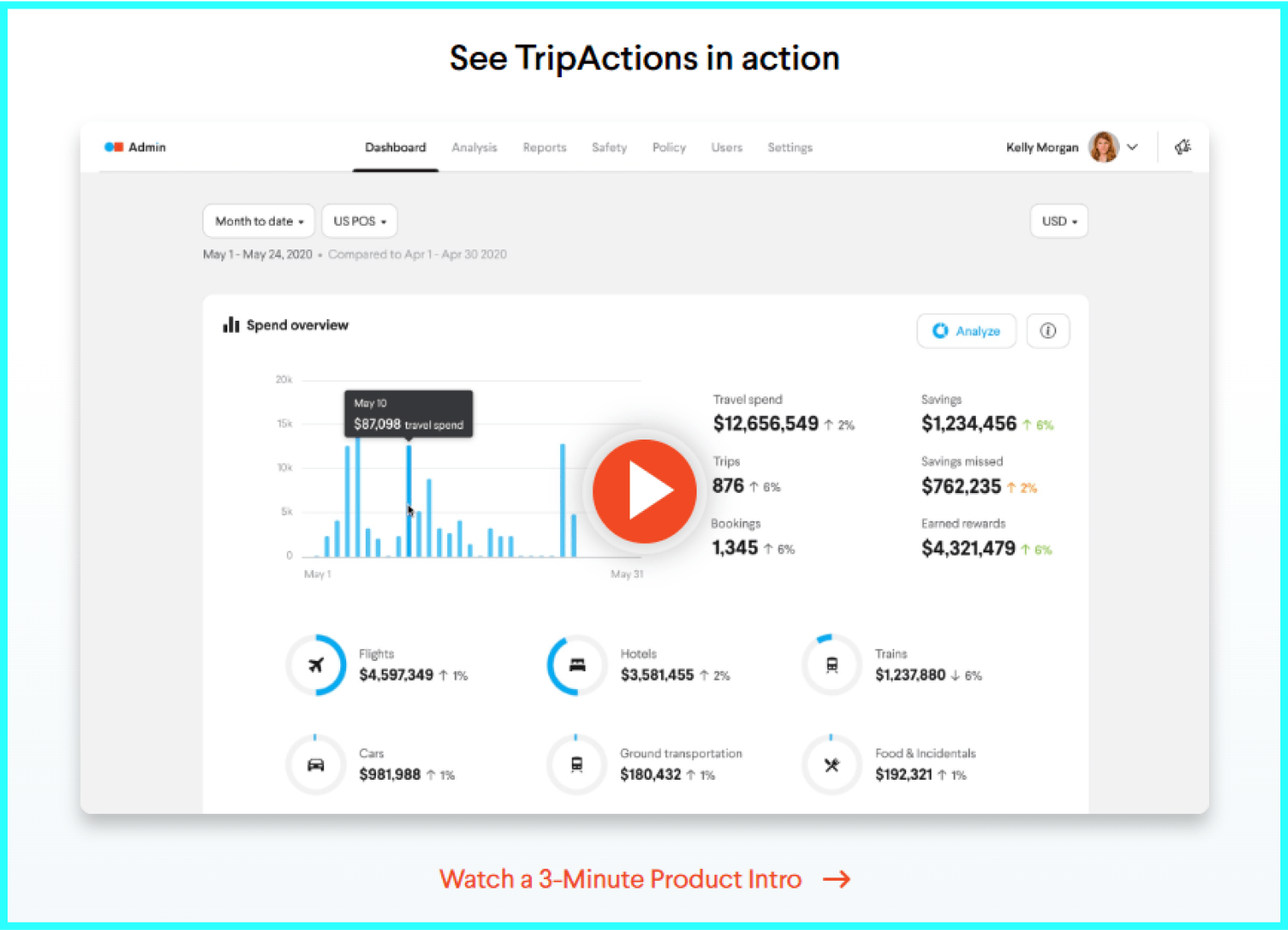Open the announcements megaphone icon

[1183, 147]
